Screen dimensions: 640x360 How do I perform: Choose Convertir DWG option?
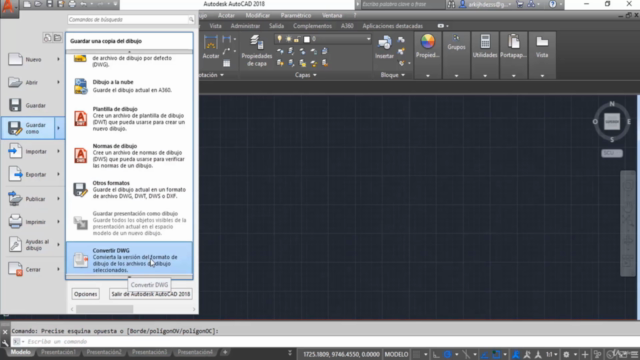[129, 259]
